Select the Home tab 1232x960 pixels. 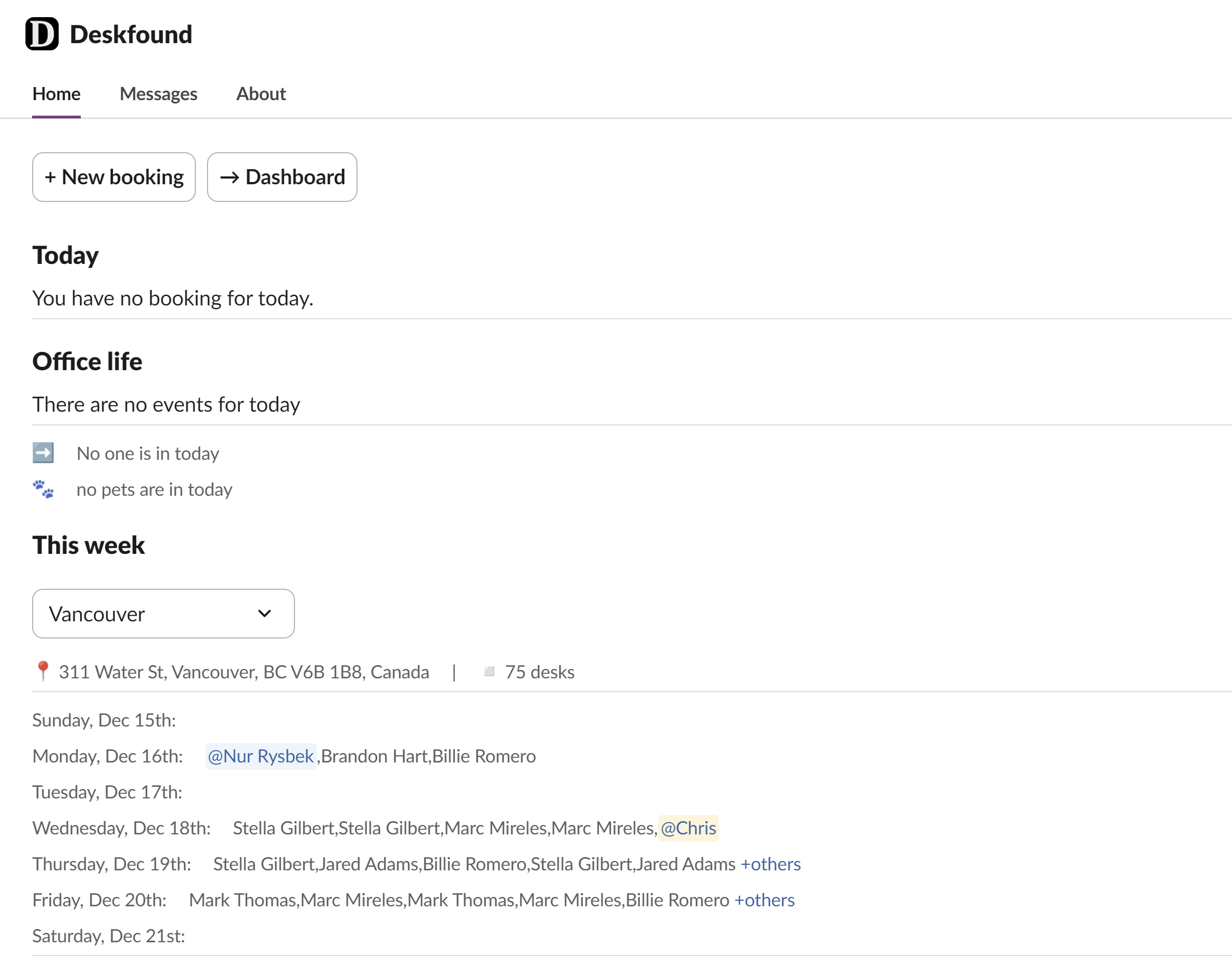click(56, 94)
